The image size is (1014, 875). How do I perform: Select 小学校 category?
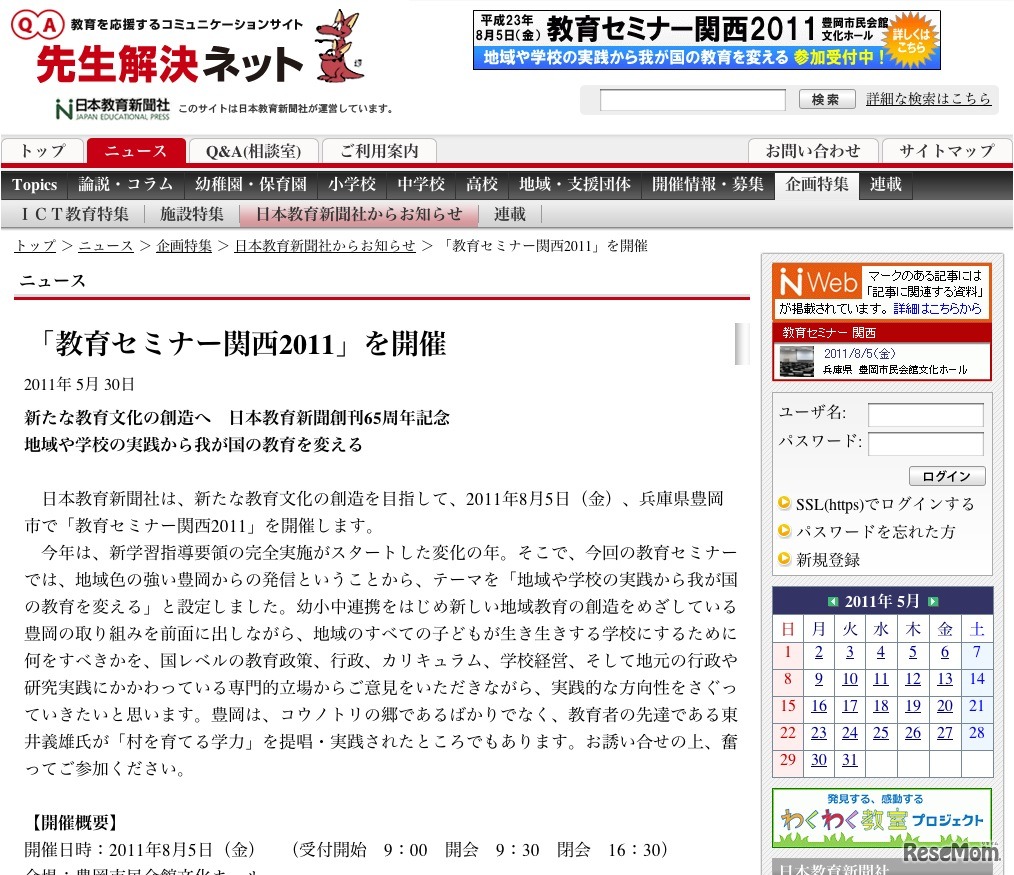pyautogui.click(x=352, y=185)
